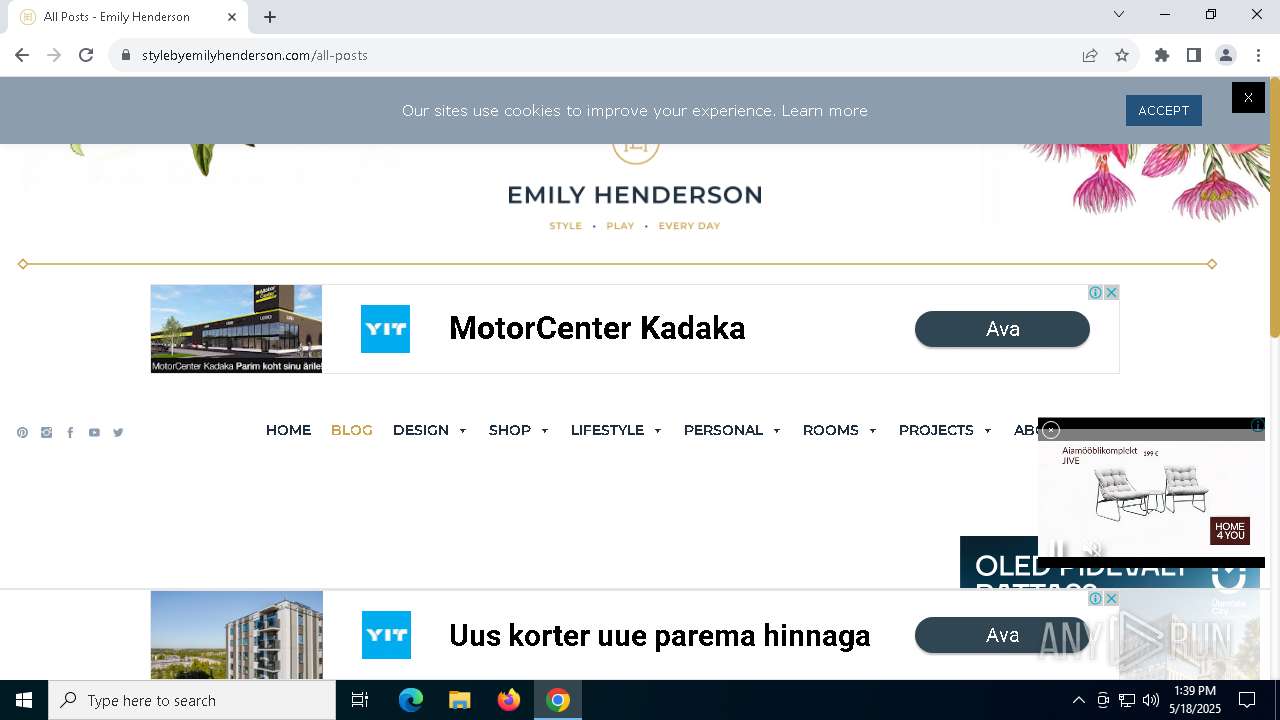The height and width of the screenshot is (720, 1280).
Task: Open the LIFESTYLE menu item
Action: coord(607,430)
